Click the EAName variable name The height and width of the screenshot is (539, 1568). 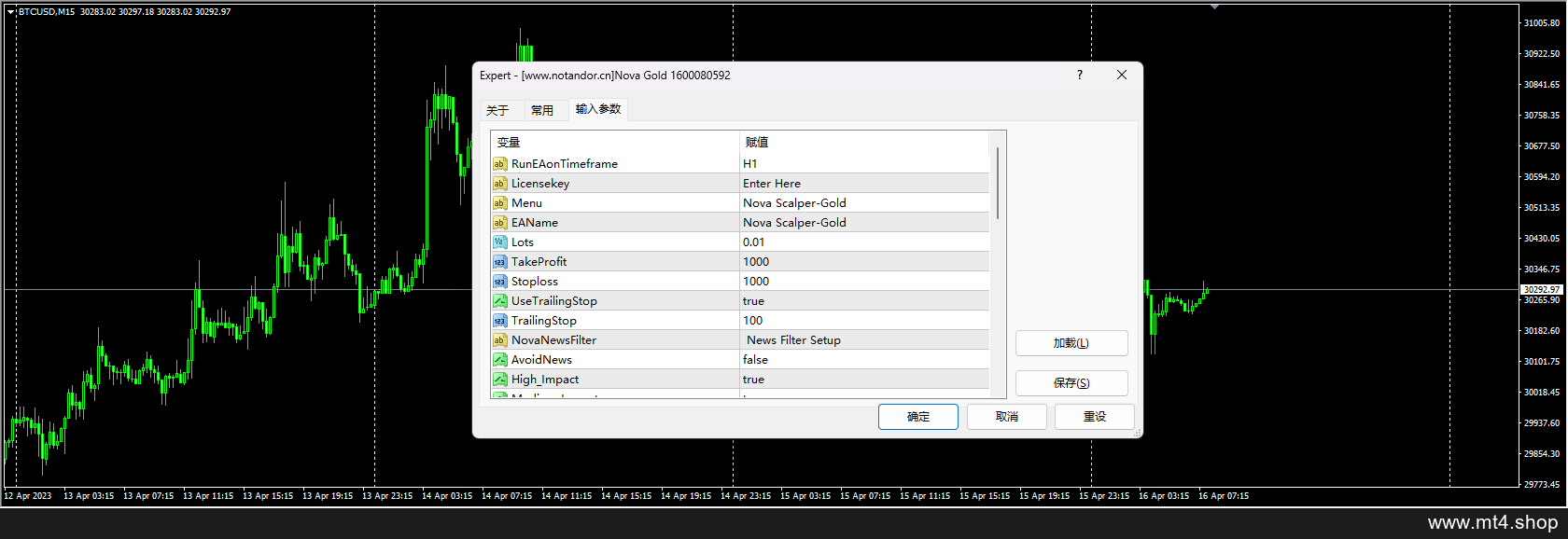tap(535, 223)
